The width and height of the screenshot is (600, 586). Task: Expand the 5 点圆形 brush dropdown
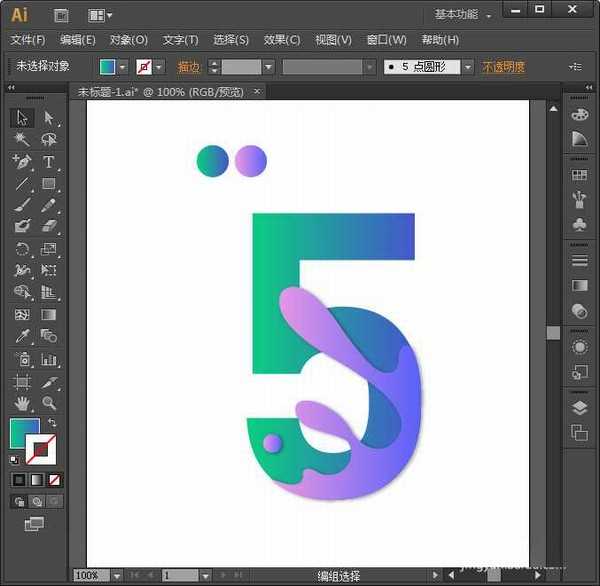(467, 67)
